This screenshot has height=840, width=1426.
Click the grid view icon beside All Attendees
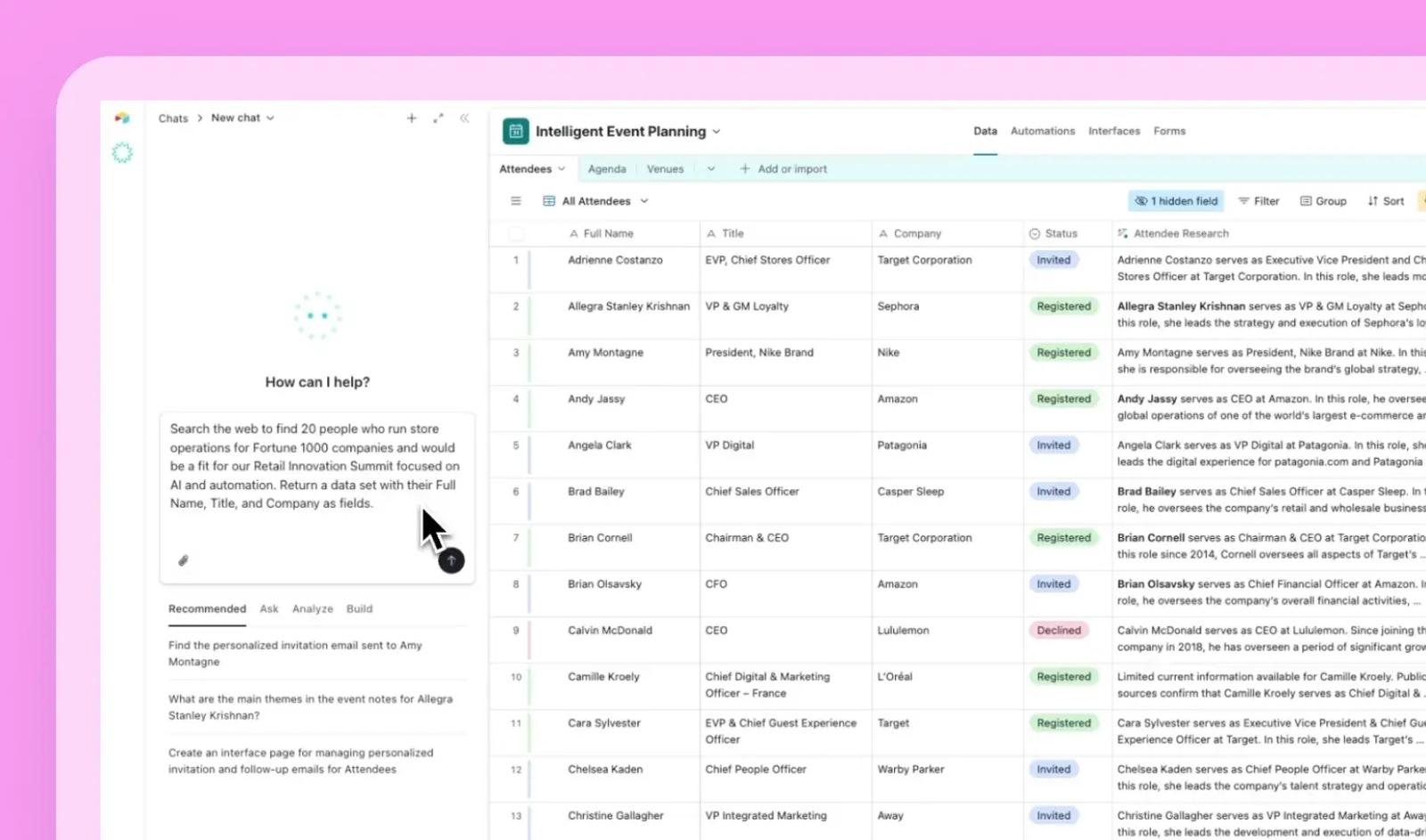(549, 201)
